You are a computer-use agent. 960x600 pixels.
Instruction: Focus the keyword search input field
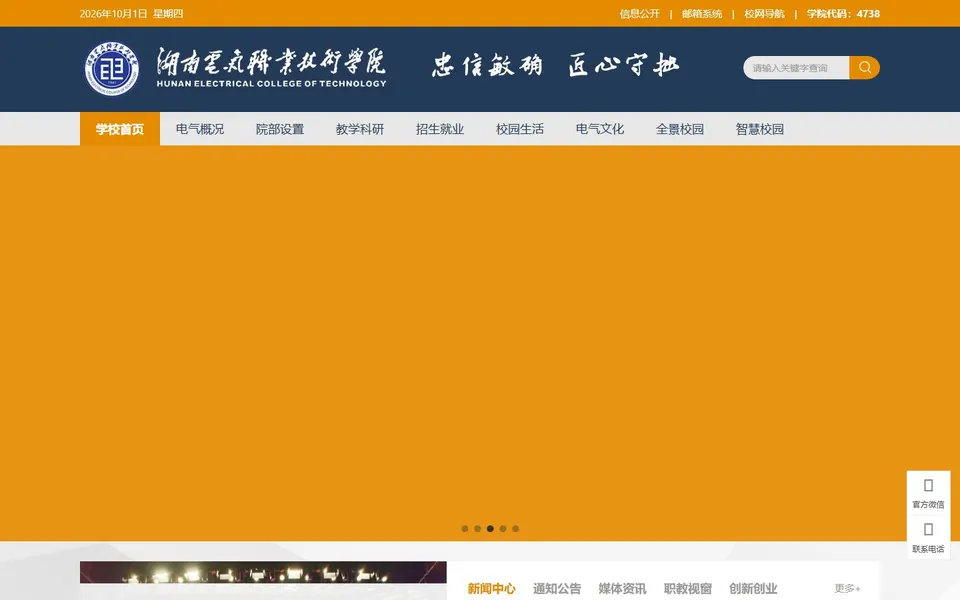tap(796, 67)
